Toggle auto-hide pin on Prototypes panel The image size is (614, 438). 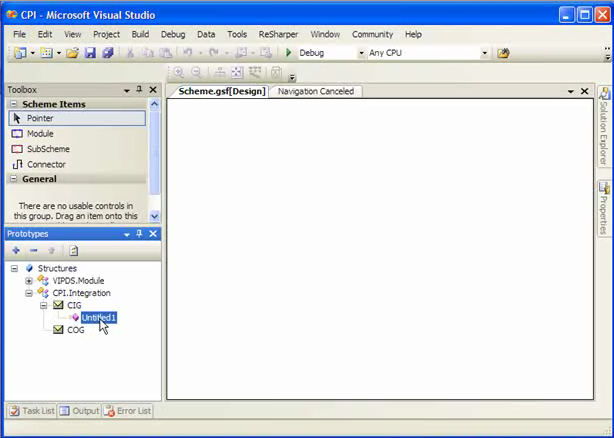(139, 234)
